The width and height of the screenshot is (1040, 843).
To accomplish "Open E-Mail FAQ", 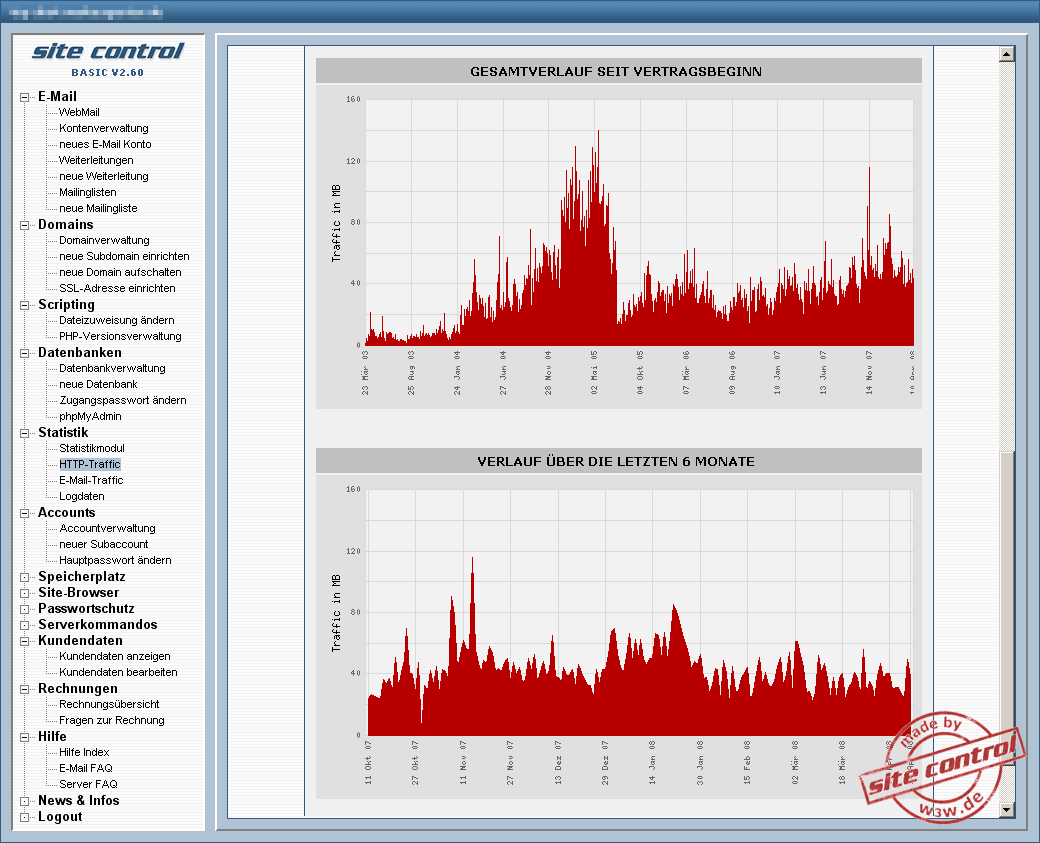I will point(86,767).
